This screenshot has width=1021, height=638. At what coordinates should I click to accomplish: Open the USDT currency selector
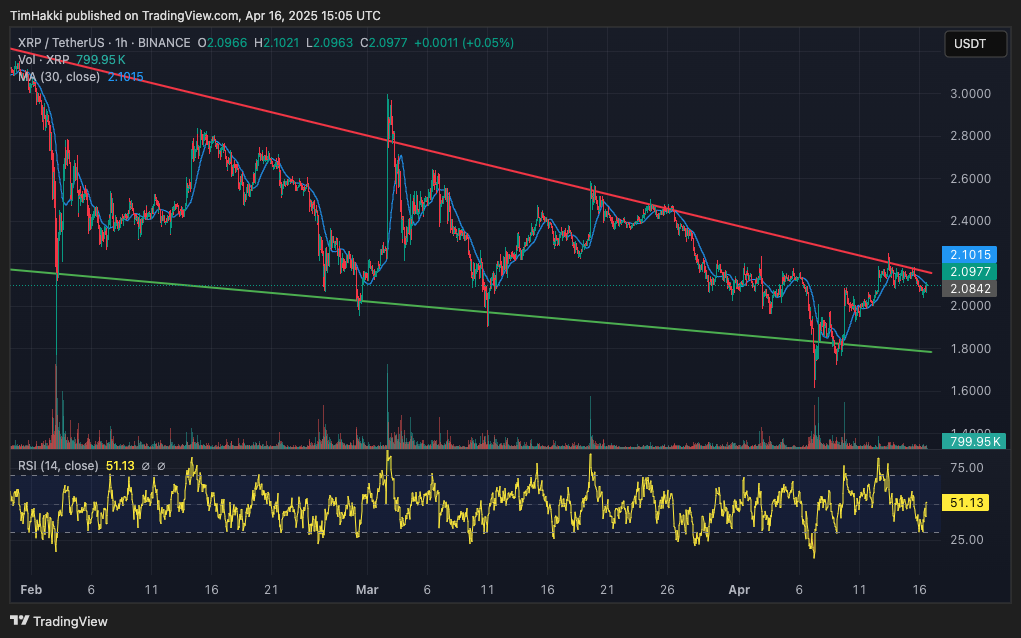(974, 44)
